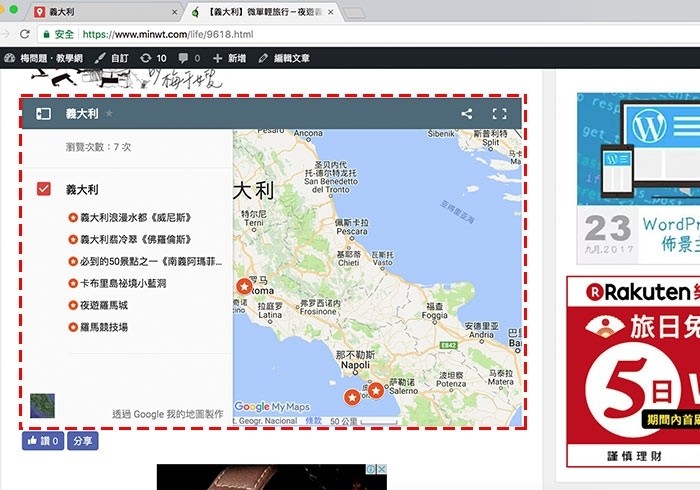Uncheck the 義大利 layer checkbox

pos(43,189)
